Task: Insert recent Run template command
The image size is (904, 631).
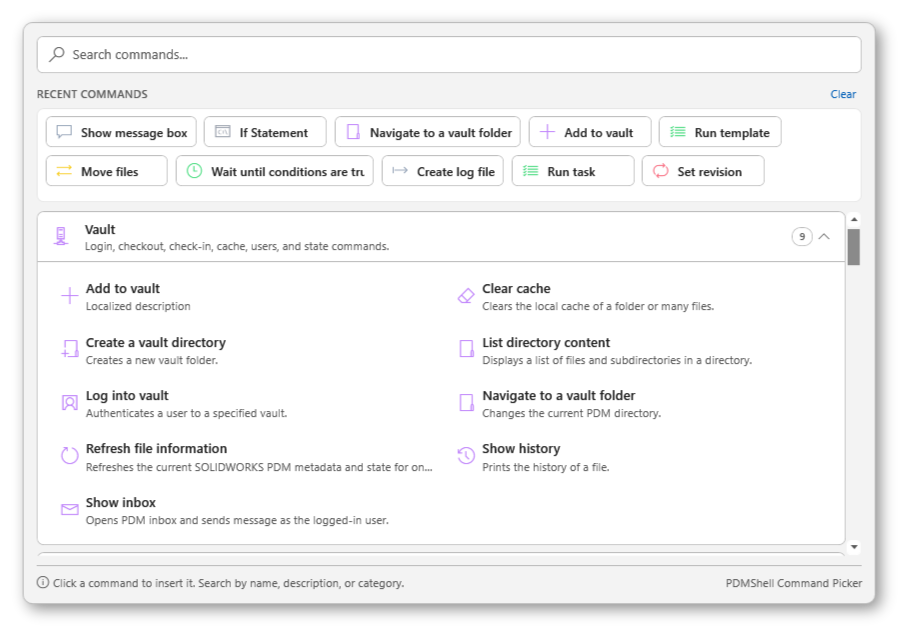Action: [x=720, y=132]
